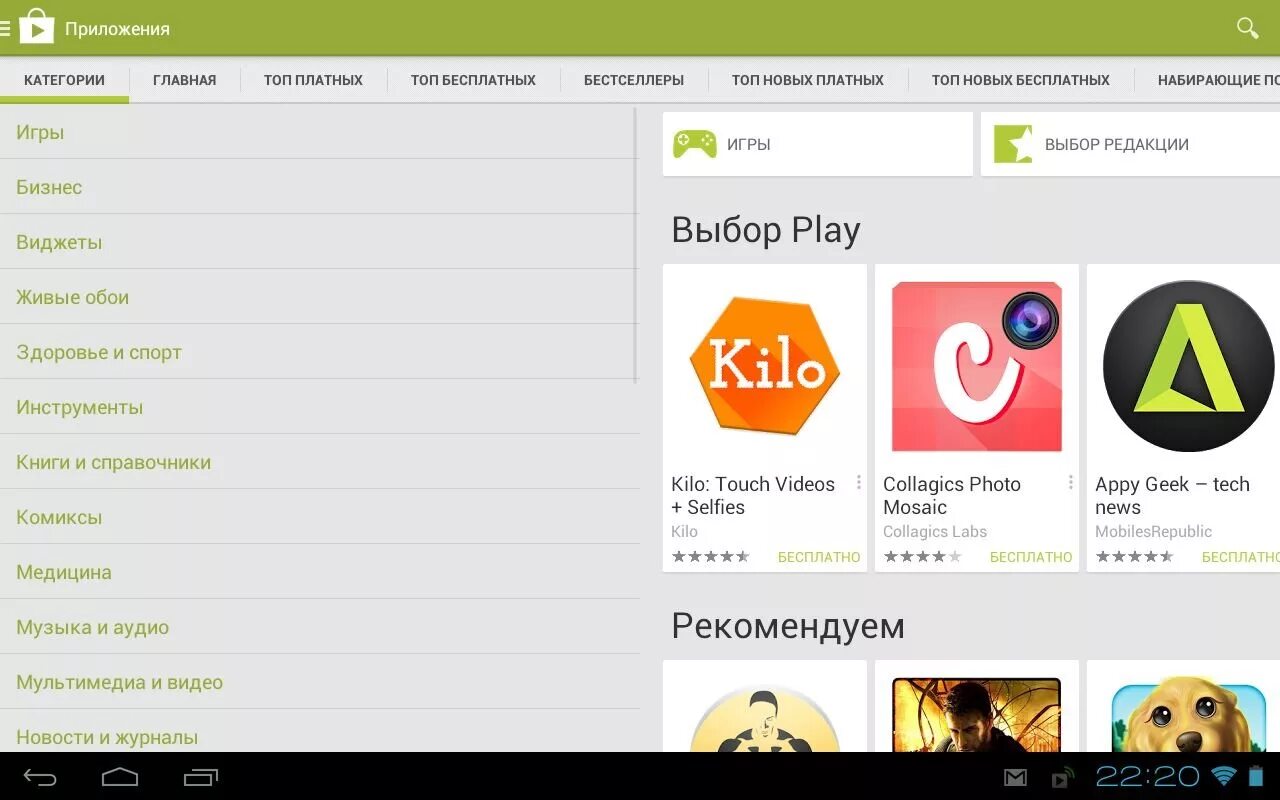Viewport: 1280px width, 800px height.
Task: Click the ИГРЫ button label
Action: [748, 144]
